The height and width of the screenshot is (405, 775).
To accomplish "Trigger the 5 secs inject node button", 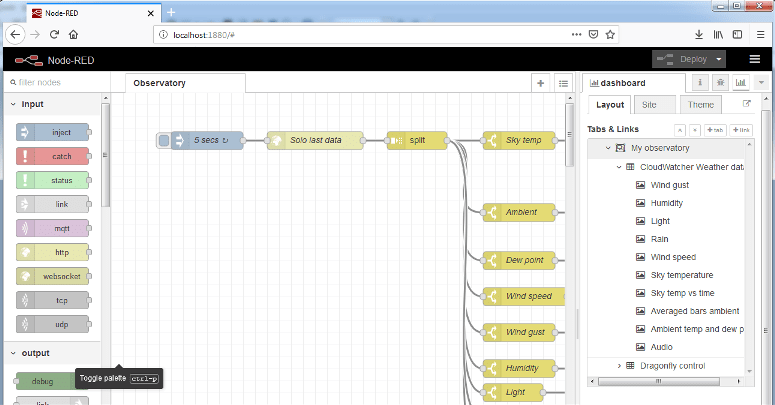I will [x=164, y=140].
